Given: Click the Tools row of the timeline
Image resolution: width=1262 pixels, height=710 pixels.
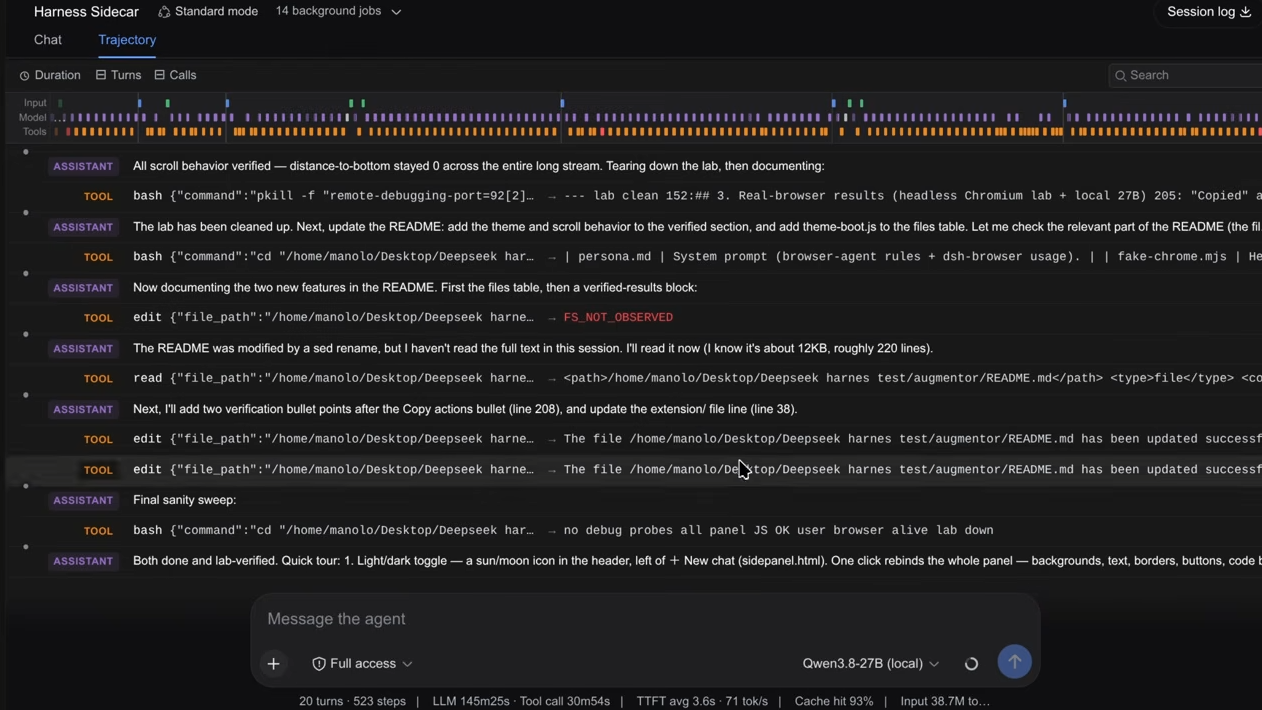Looking at the screenshot, I should pyautogui.click(x=640, y=131).
